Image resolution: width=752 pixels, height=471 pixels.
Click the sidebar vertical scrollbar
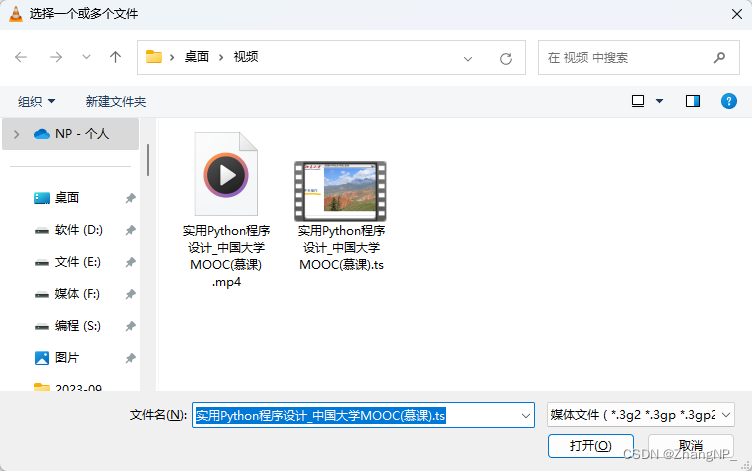(x=148, y=160)
